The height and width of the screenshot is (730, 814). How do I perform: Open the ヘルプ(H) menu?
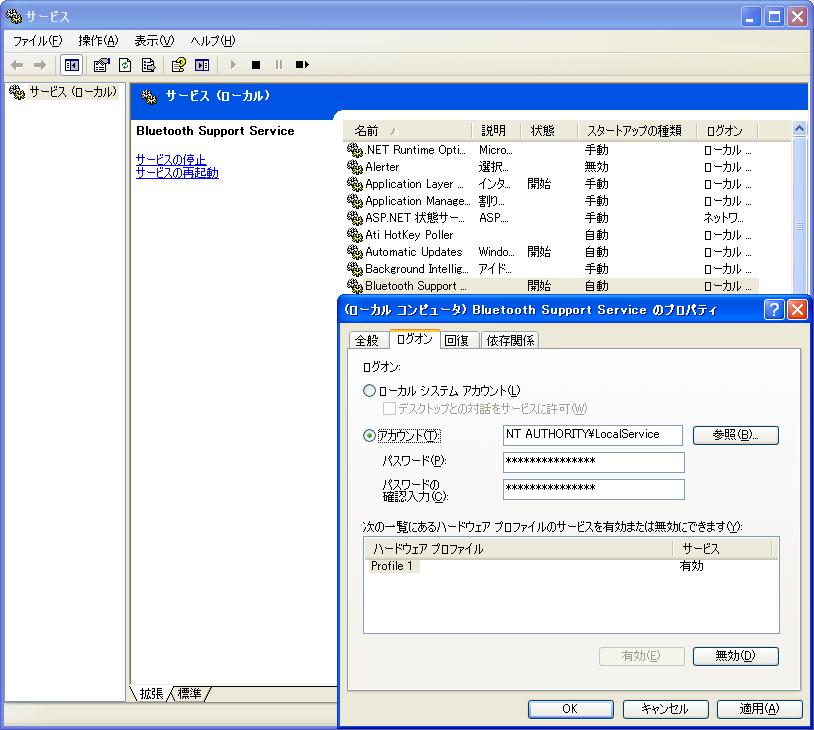coord(212,40)
